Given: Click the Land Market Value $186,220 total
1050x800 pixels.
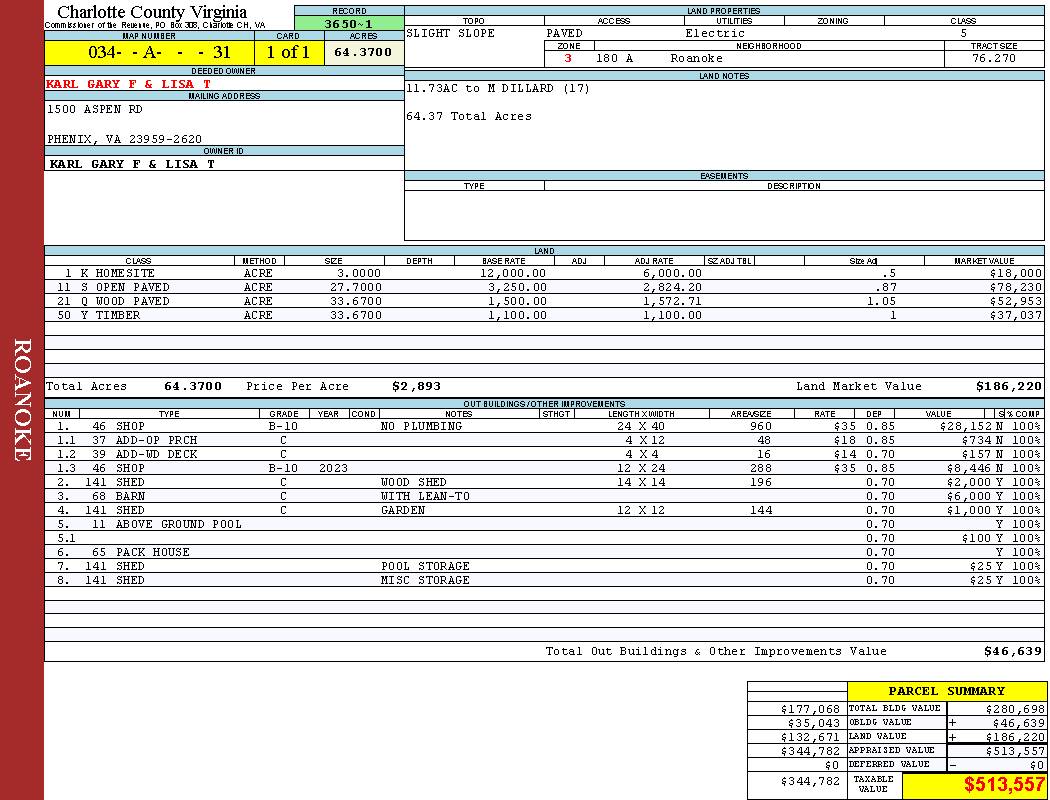Looking at the screenshot, I should [1008, 386].
